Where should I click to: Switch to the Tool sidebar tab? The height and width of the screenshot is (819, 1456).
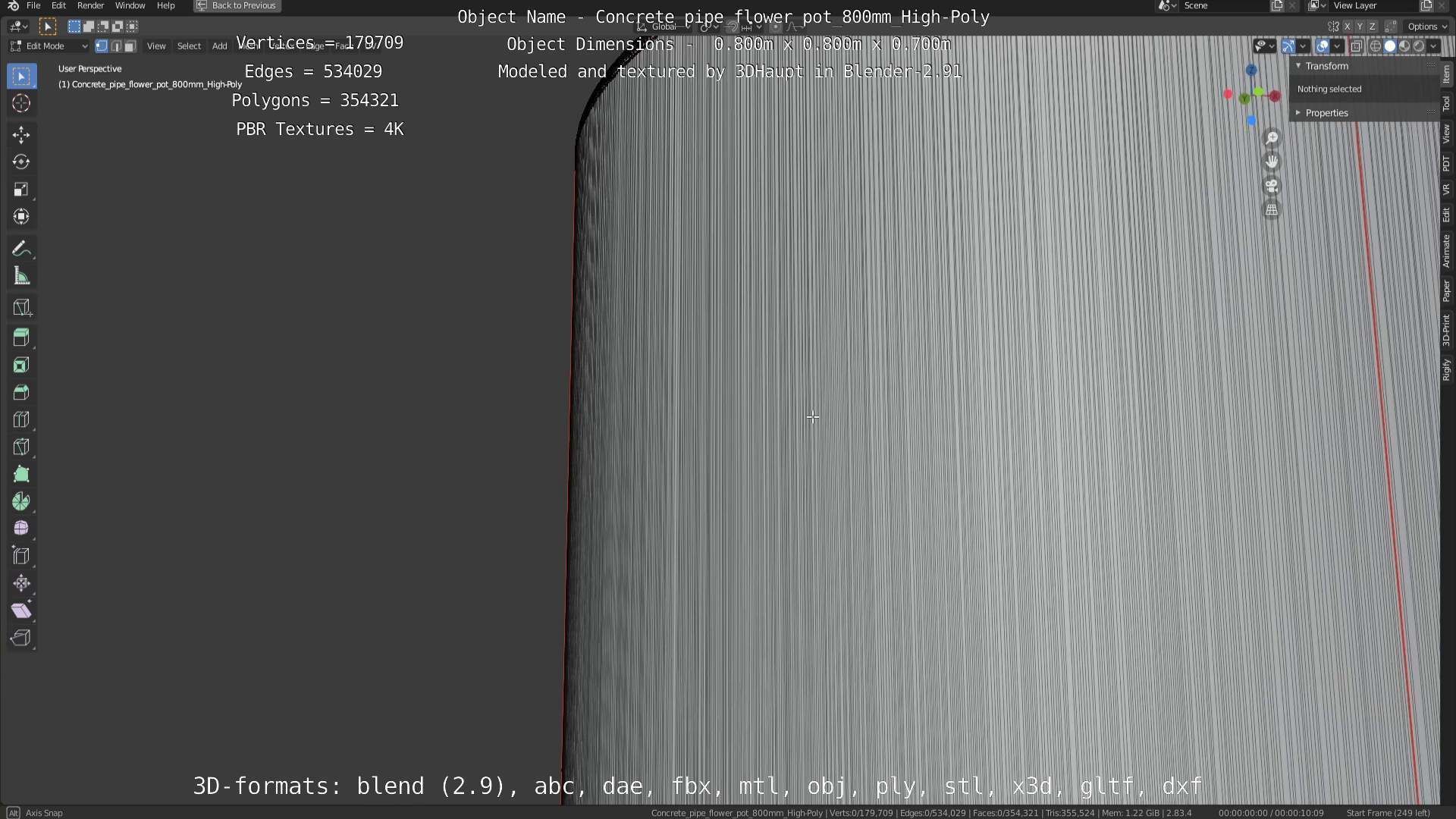1446,103
